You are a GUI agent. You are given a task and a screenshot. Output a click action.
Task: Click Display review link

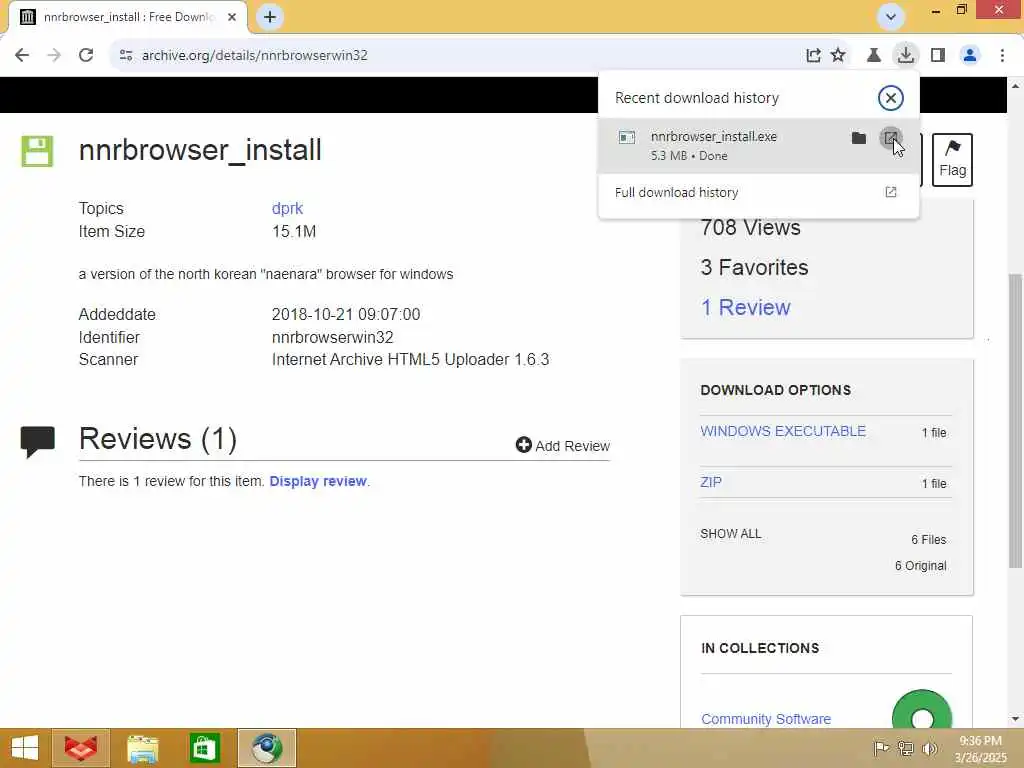(318, 481)
